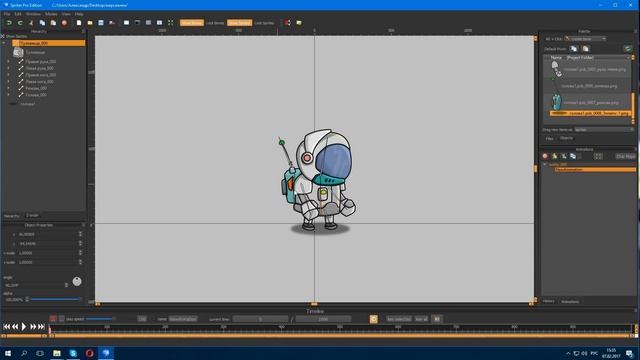Click the Paste icon in the toolbar
The height and width of the screenshot is (360, 640).
[53, 23]
